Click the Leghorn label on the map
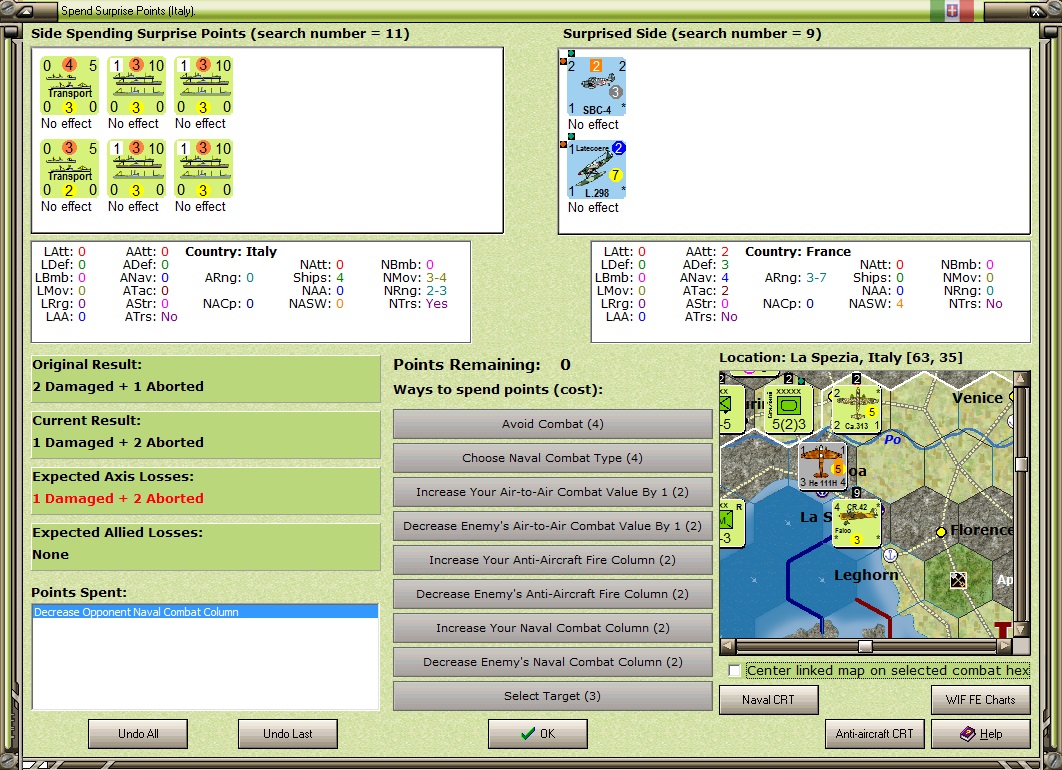The image size is (1062, 770). tap(866, 575)
